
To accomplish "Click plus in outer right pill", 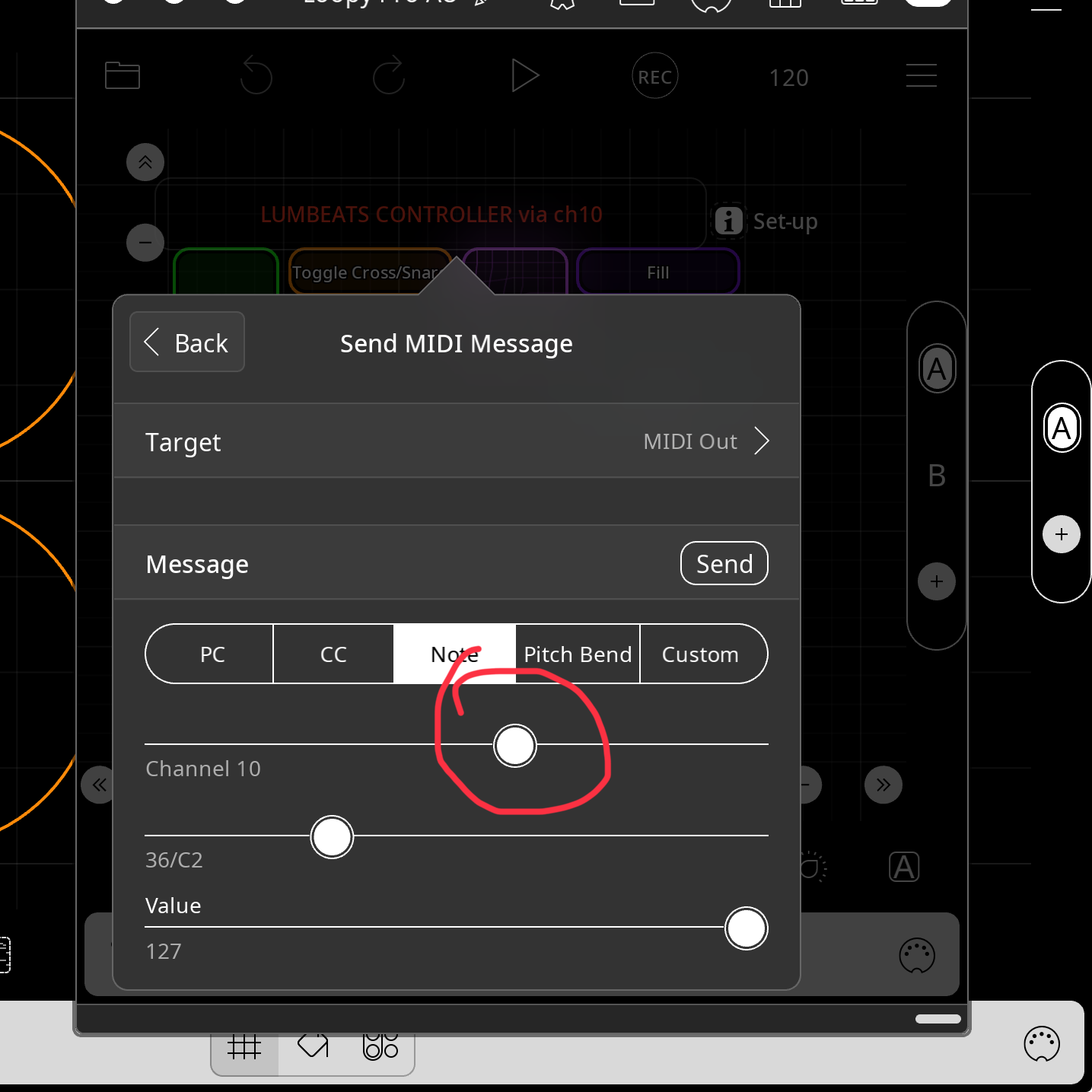I will [x=1062, y=534].
